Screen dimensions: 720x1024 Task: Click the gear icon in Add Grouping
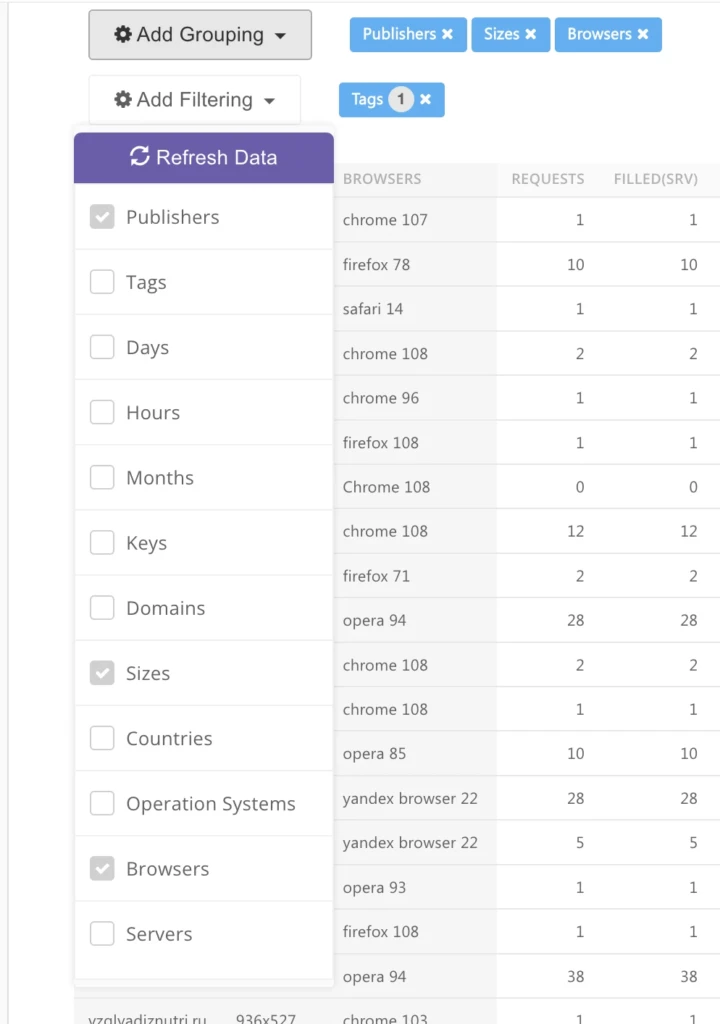point(123,34)
